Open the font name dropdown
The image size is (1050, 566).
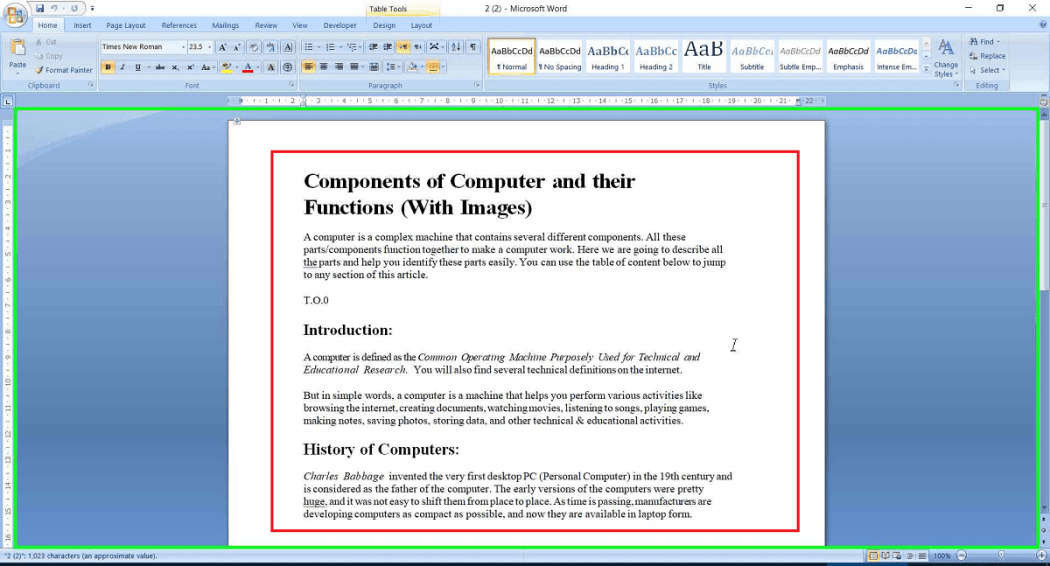click(183, 47)
